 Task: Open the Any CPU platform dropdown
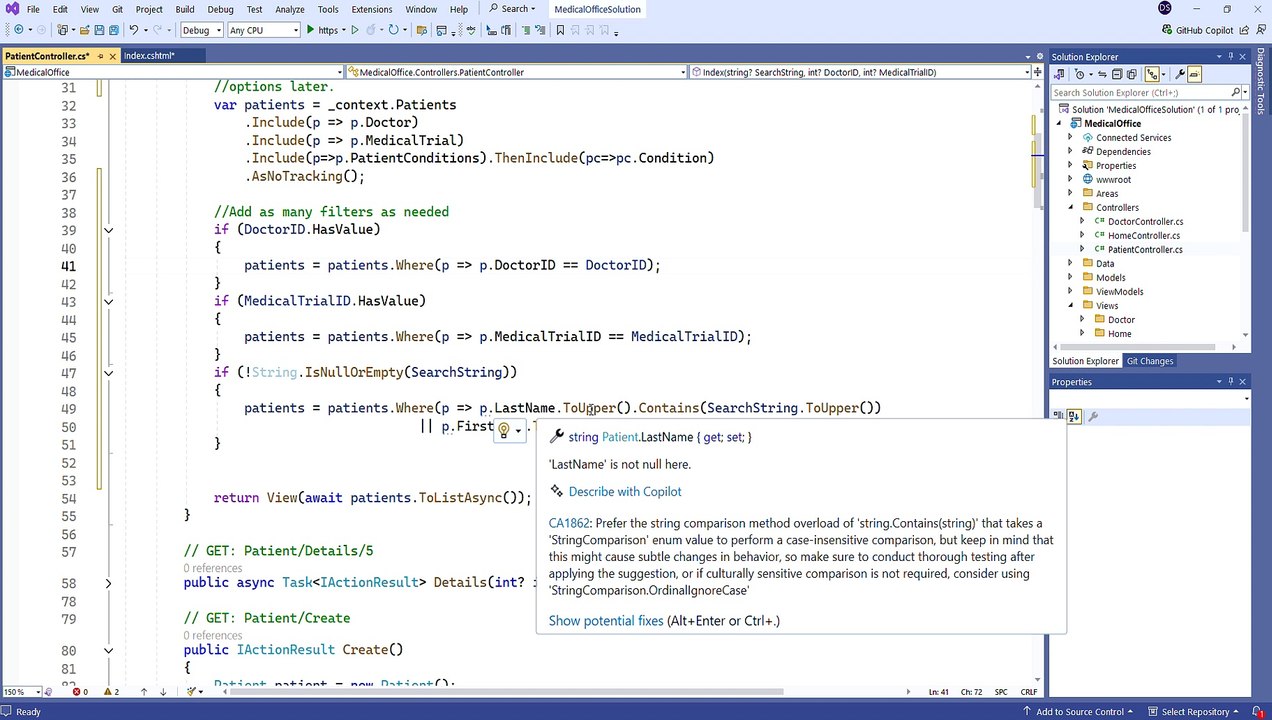295,30
